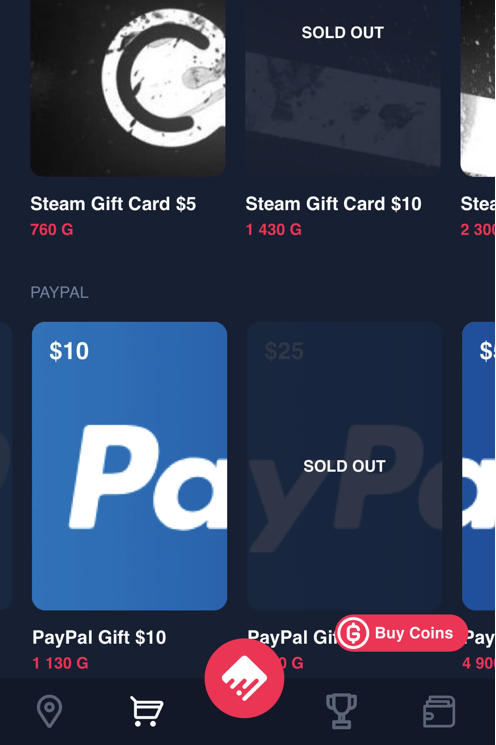Viewport: 496px width, 745px height.
Task: Tap the PayPal Gift $10 title
Action: click(x=99, y=637)
